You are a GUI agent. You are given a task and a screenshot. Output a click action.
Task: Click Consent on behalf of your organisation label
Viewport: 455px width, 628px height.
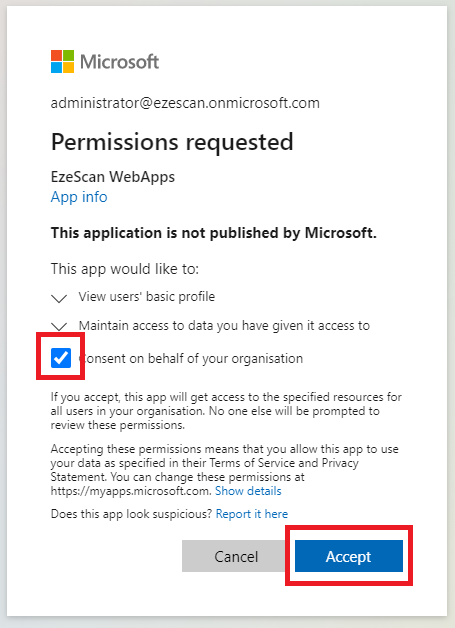pos(191,358)
